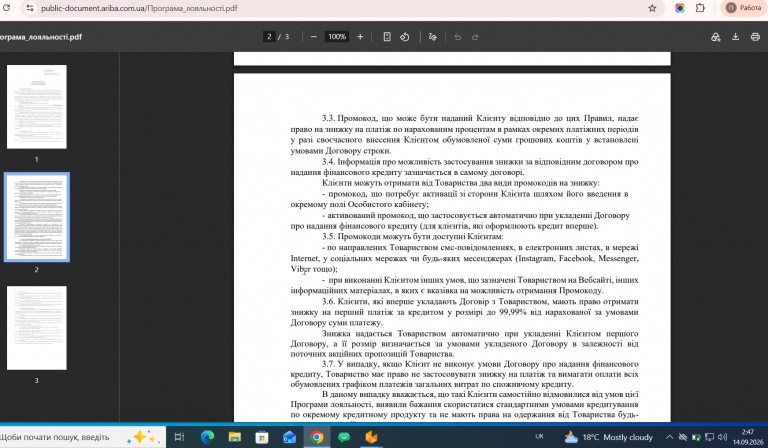Zoom in the PDF with plus icon
This screenshot has height=448, width=768.
click(x=360, y=37)
